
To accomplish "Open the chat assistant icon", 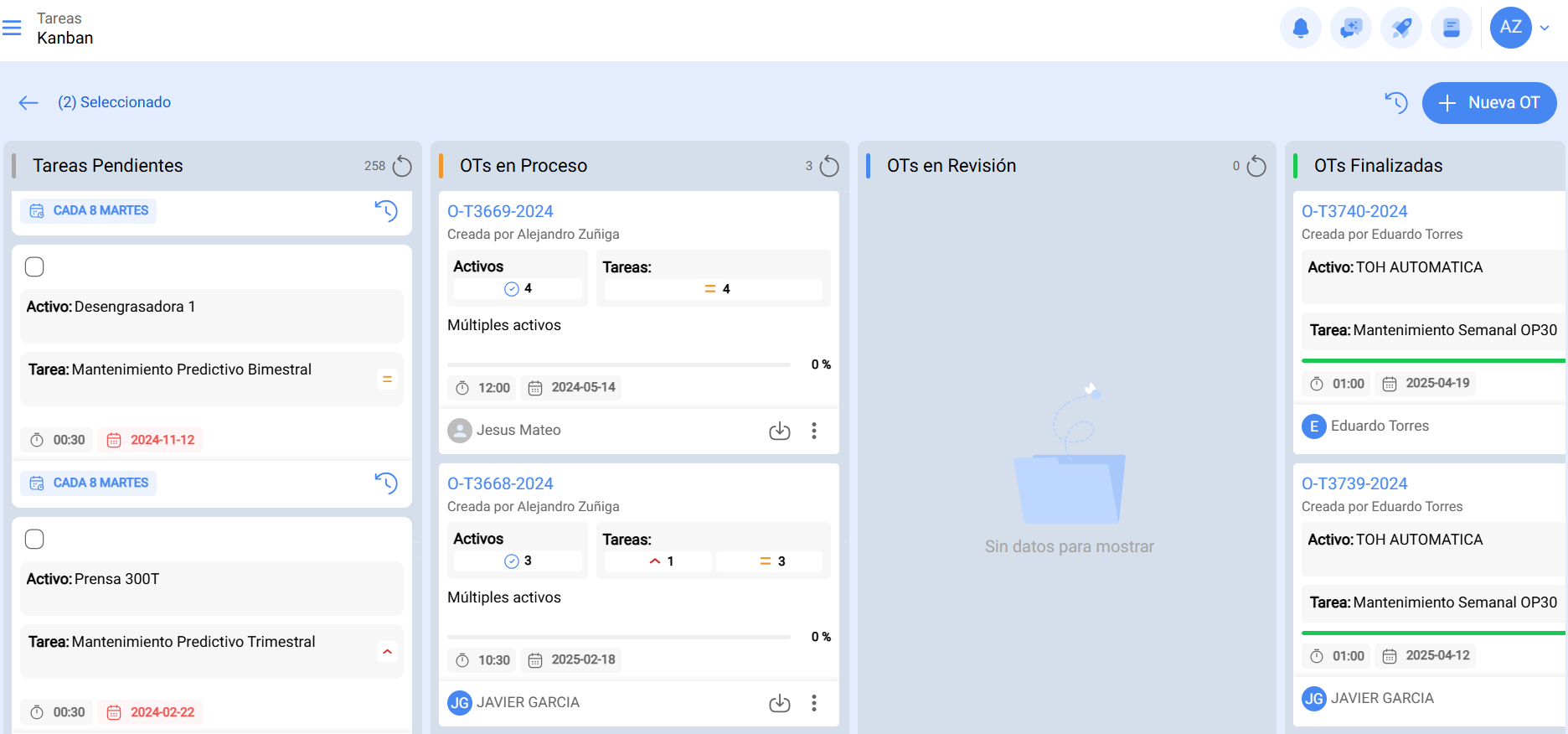I will coord(1350,28).
